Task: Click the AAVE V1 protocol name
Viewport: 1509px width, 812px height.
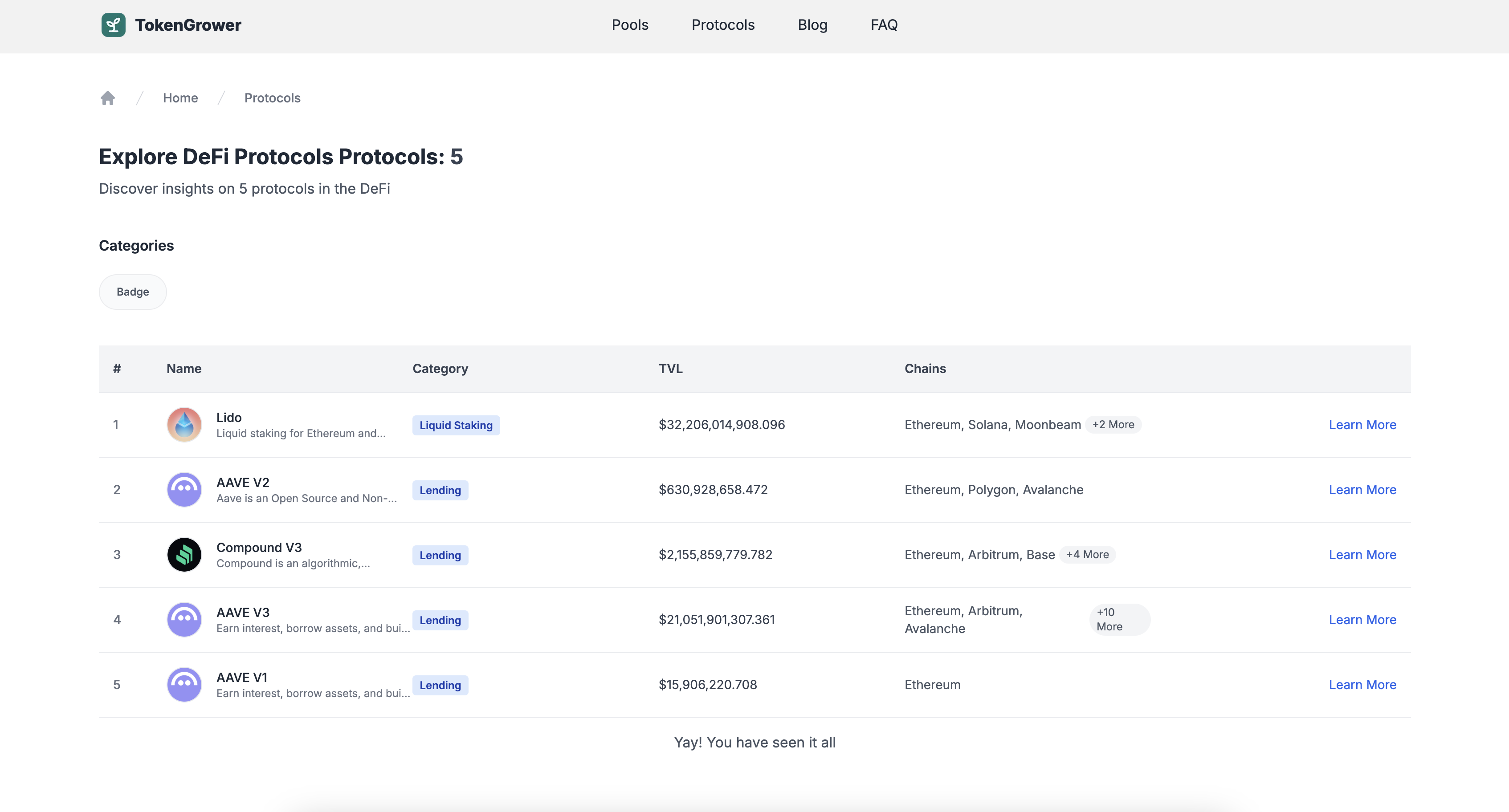Action: click(241, 678)
